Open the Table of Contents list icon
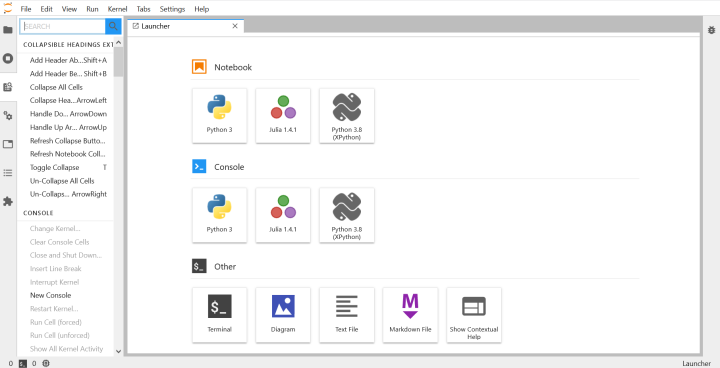The height and width of the screenshot is (368, 720). [8, 173]
